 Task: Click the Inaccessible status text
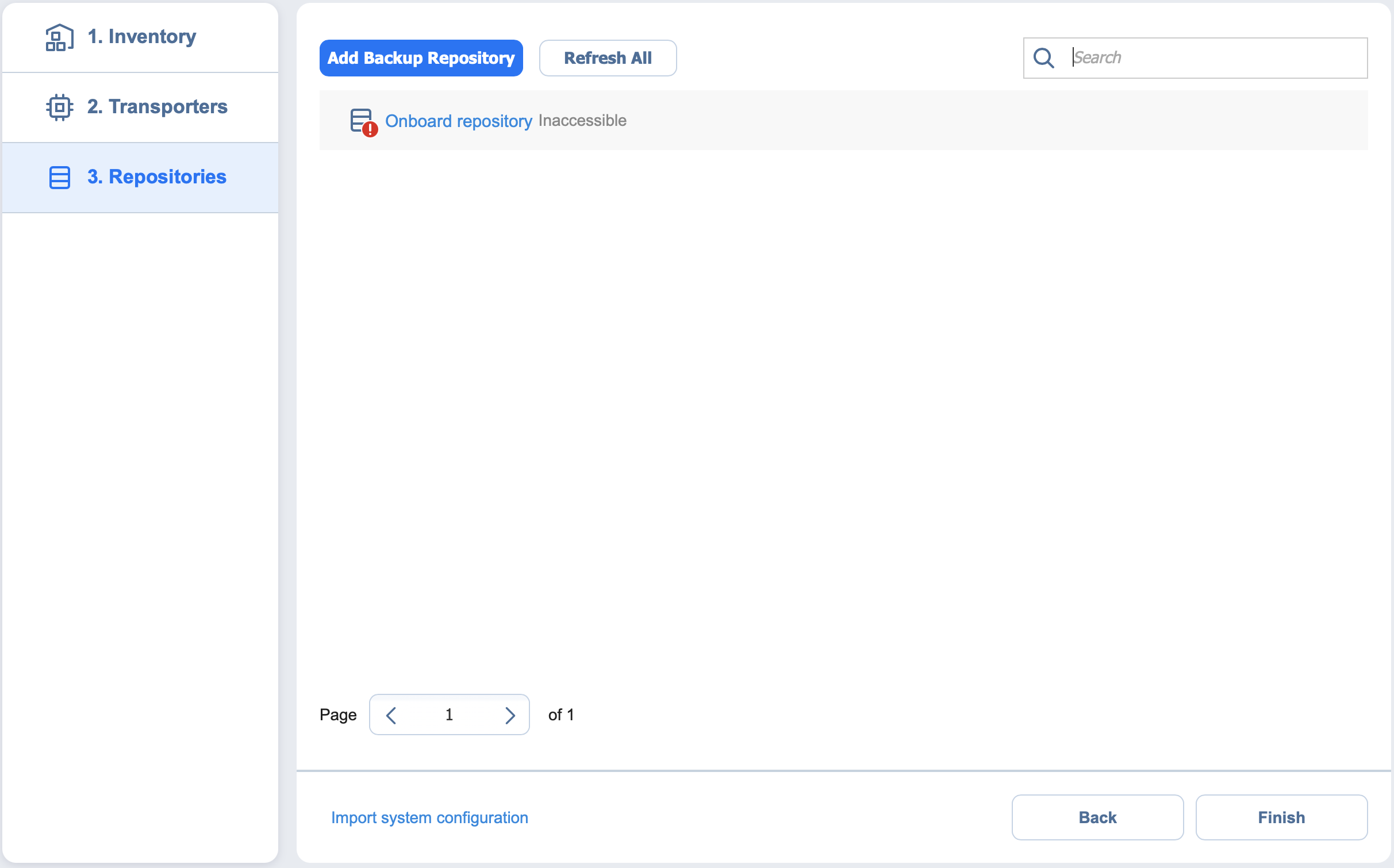(x=582, y=121)
